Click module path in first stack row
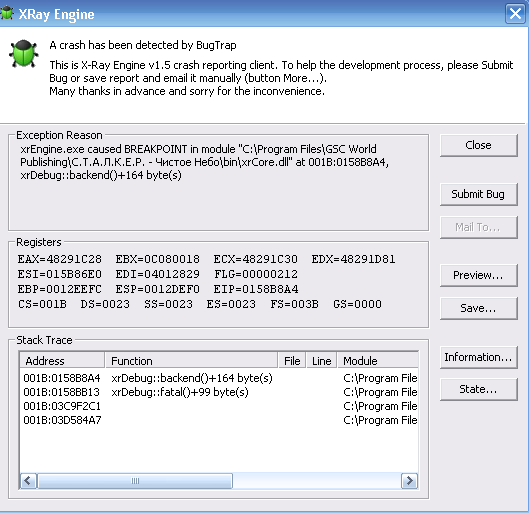The height and width of the screenshot is (513, 529). tap(380, 378)
